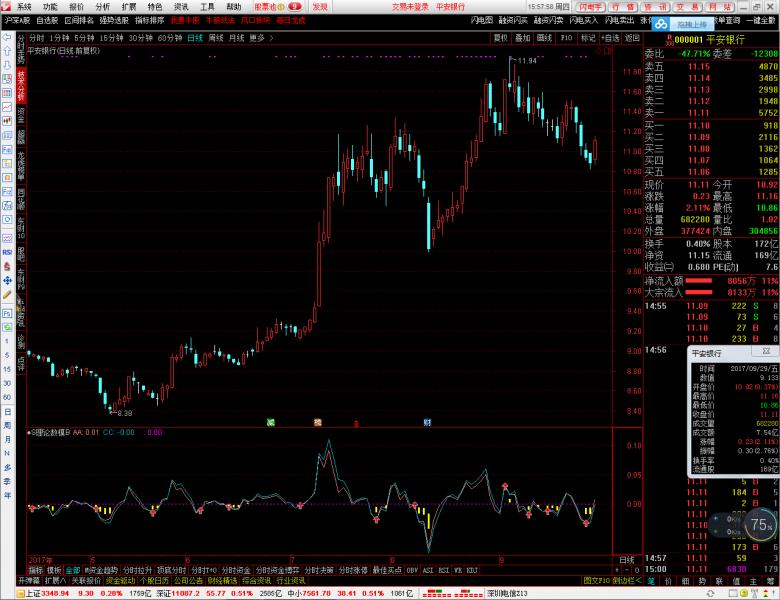Screen dimensions: 780x600
Task: Switch to the 分时 intraday view
Action: tap(37, 38)
